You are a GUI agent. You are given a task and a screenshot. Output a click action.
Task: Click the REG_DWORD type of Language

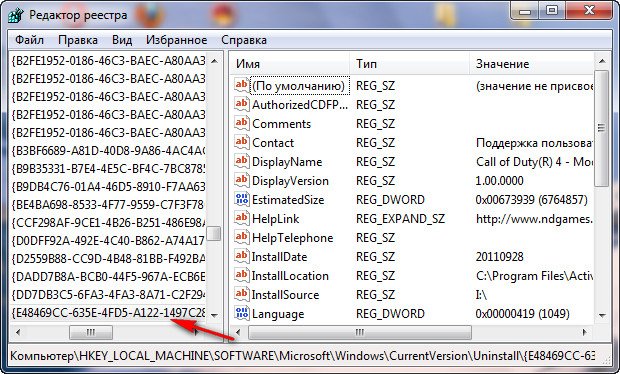[390, 313]
